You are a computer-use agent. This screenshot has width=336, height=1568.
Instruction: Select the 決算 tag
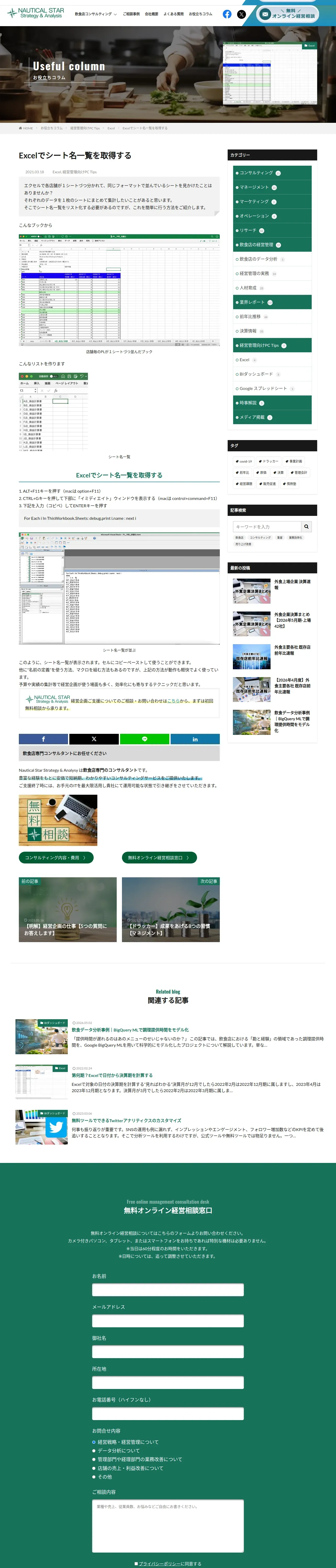(279, 472)
